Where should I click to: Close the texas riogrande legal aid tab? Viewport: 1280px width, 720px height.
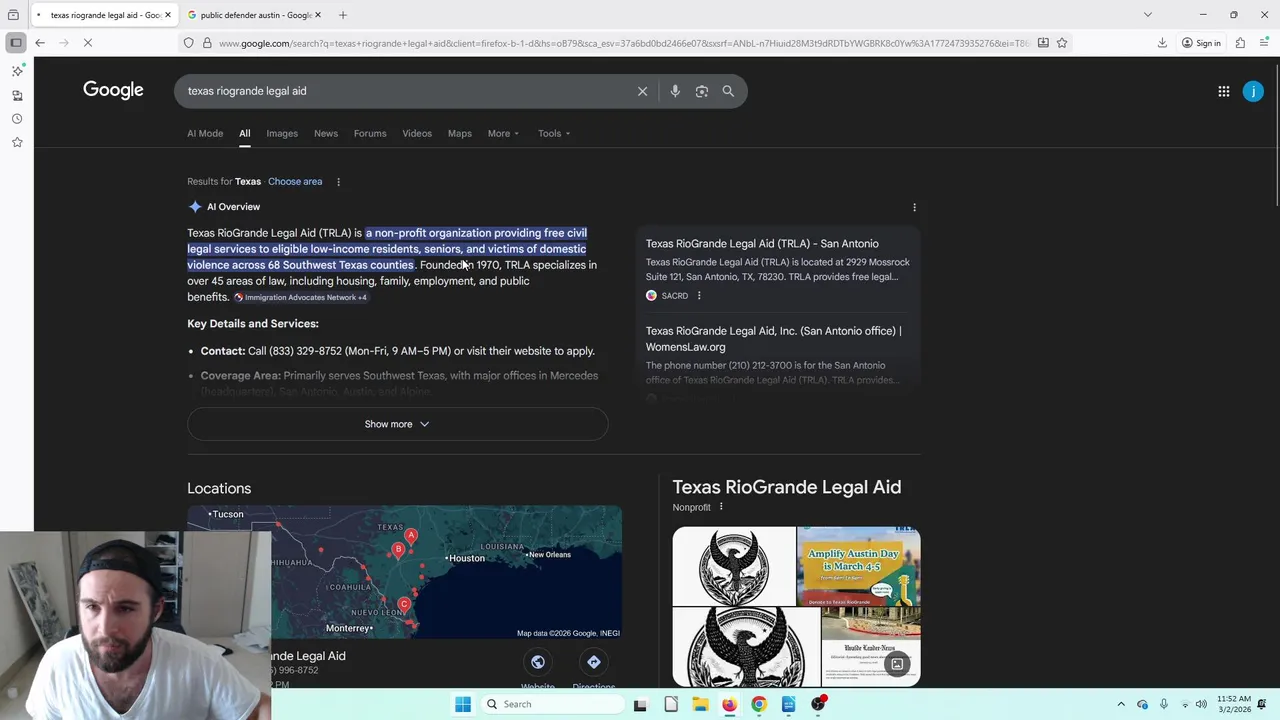pos(168,15)
